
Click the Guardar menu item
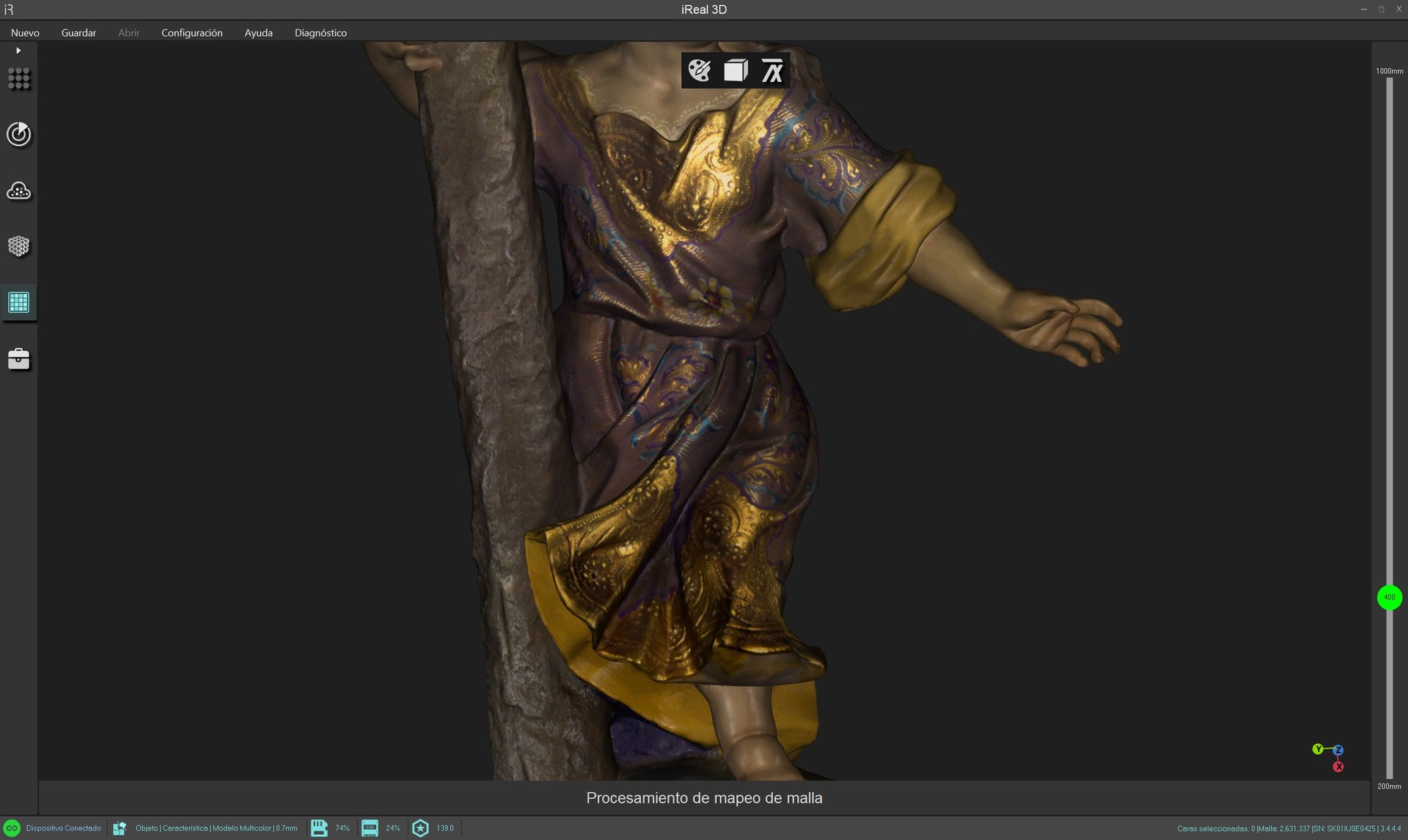78,33
